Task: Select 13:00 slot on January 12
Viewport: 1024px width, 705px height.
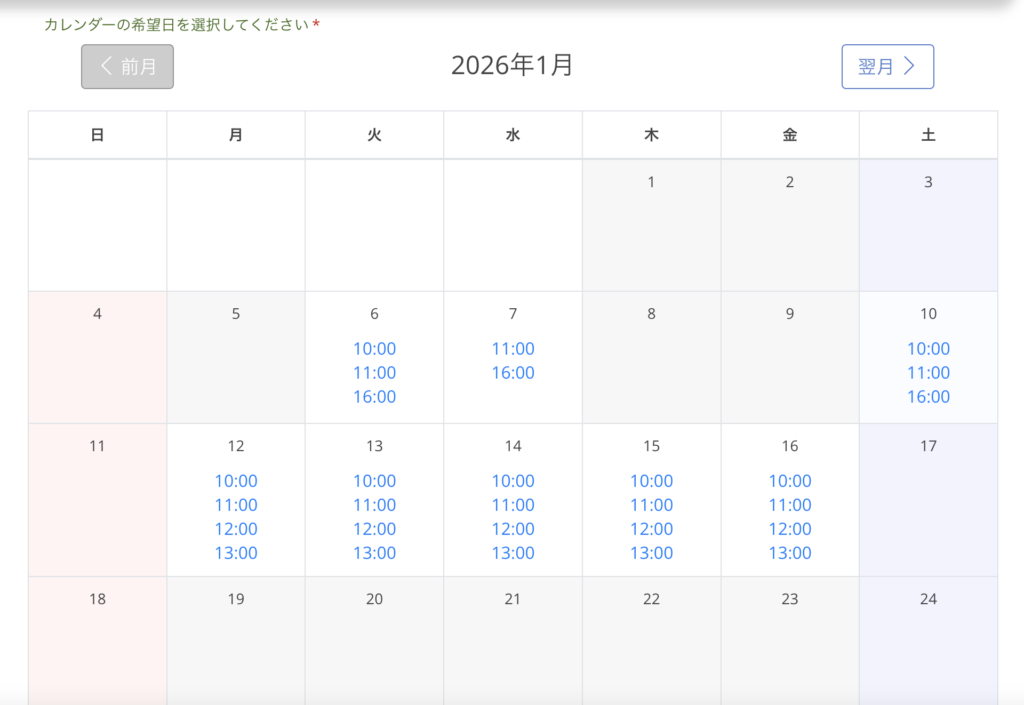Action: point(236,553)
